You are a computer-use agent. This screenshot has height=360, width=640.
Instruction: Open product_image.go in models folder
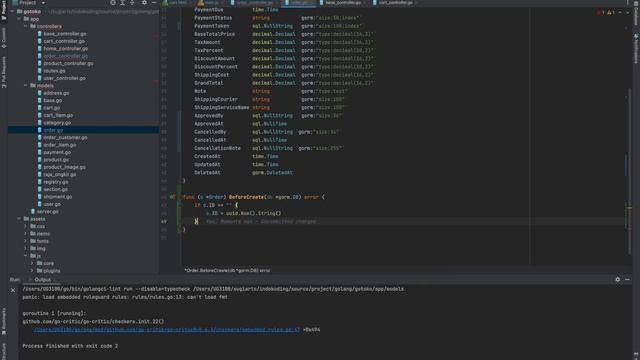pyautogui.click(x=64, y=167)
